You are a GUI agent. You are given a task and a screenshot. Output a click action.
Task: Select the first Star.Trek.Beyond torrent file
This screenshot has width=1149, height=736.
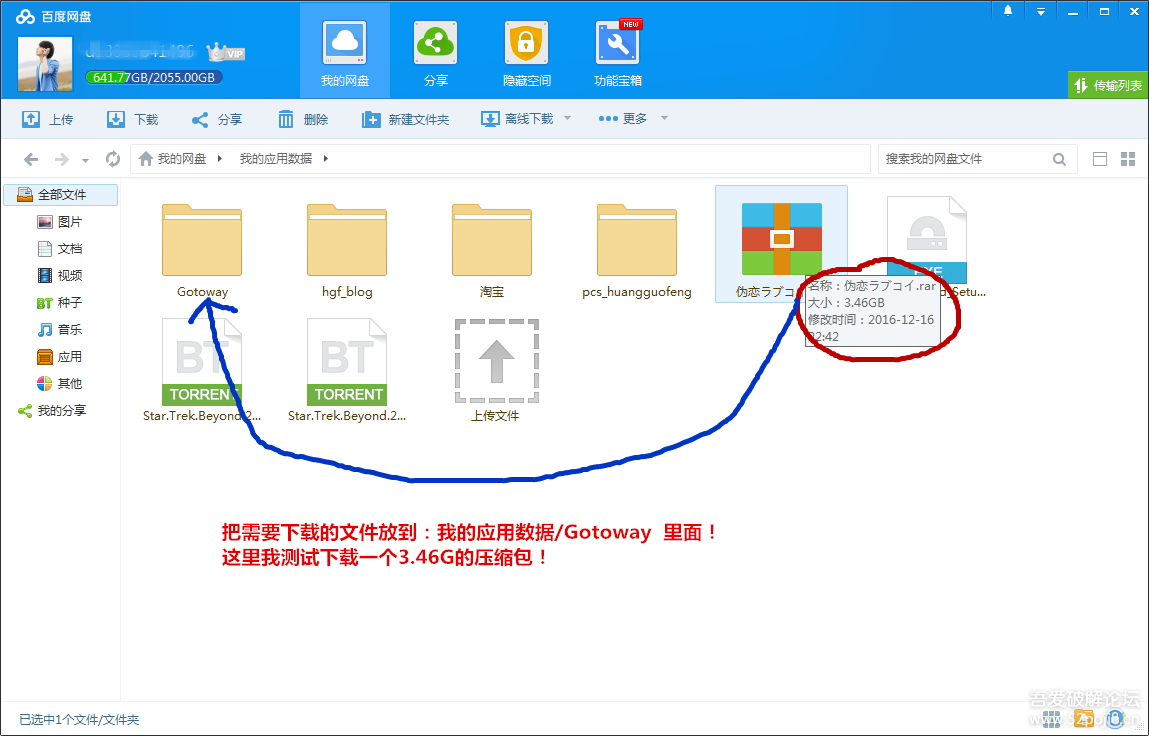click(x=202, y=370)
